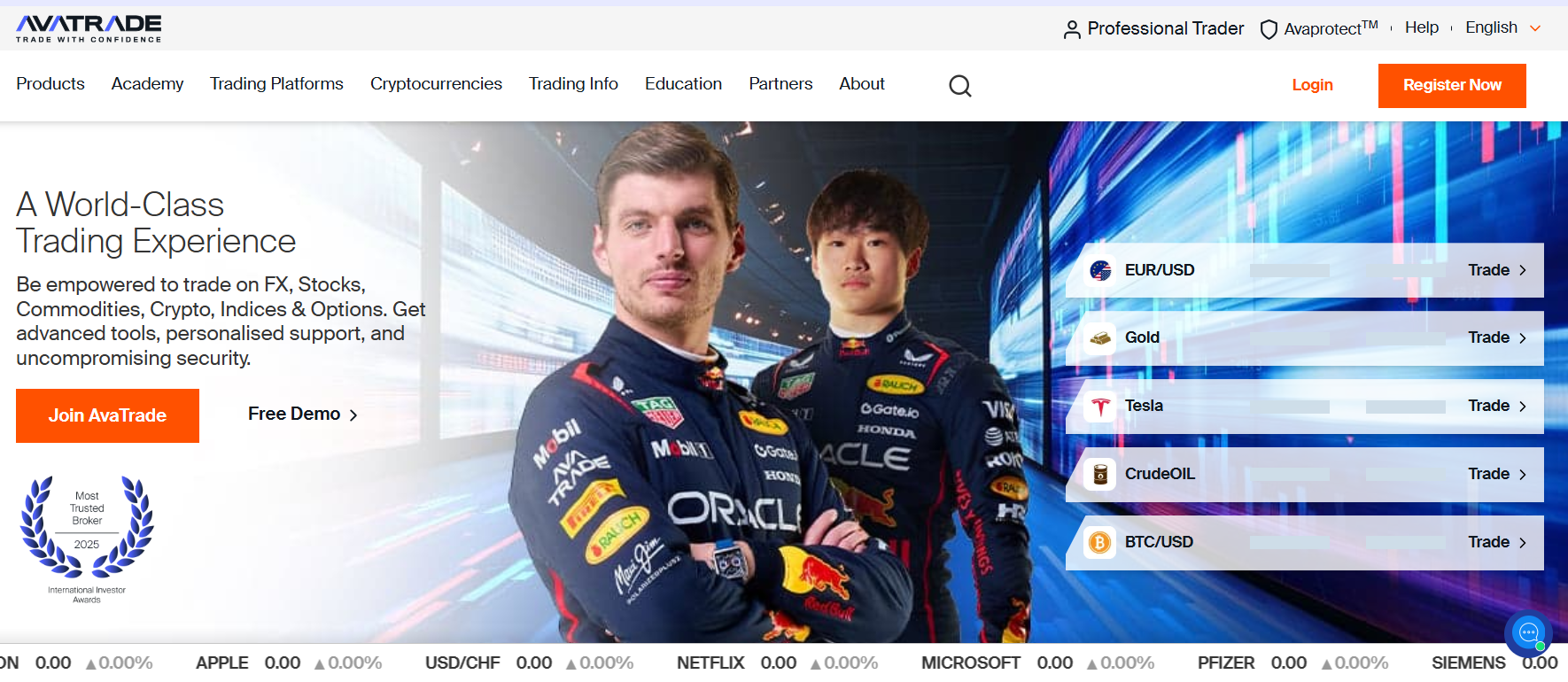Click NETFLIX in the ticker bar

tap(710, 663)
